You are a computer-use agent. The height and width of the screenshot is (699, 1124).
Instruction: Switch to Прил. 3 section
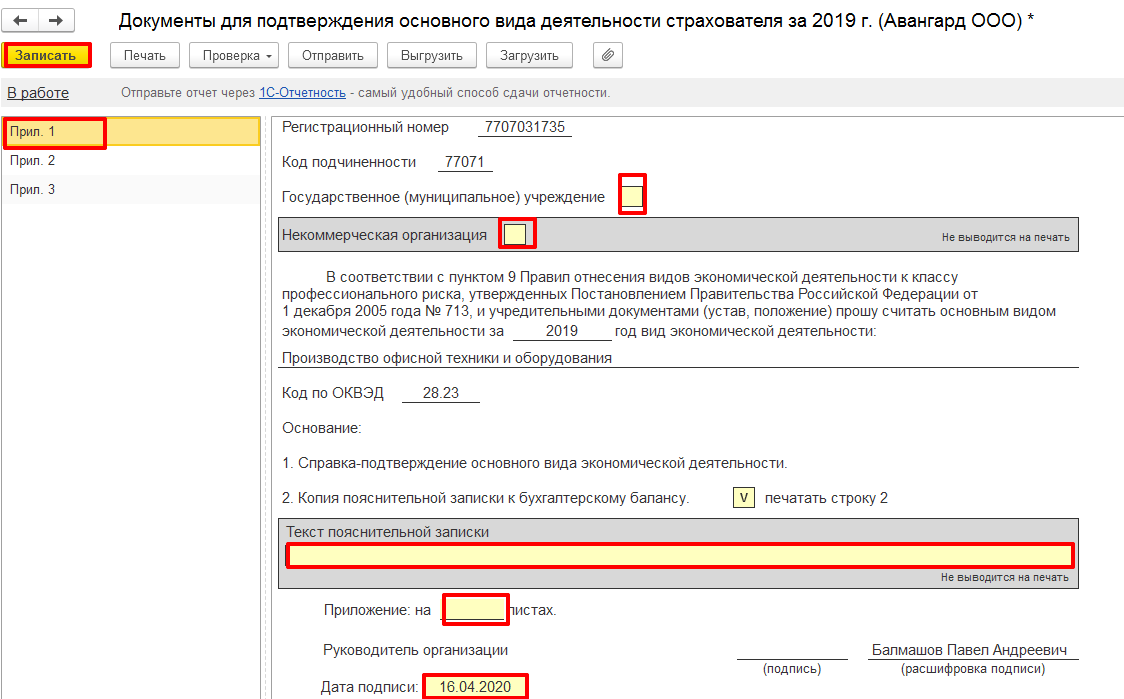pos(33,190)
